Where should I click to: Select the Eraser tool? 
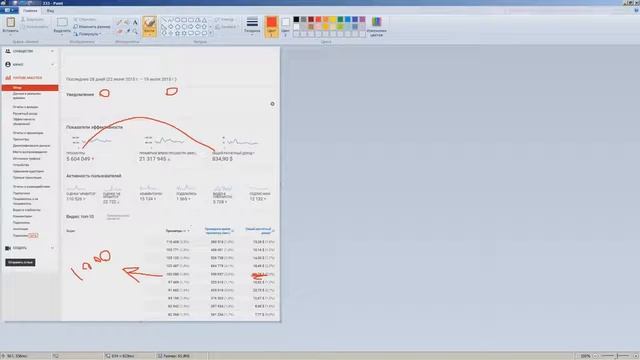point(119,31)
